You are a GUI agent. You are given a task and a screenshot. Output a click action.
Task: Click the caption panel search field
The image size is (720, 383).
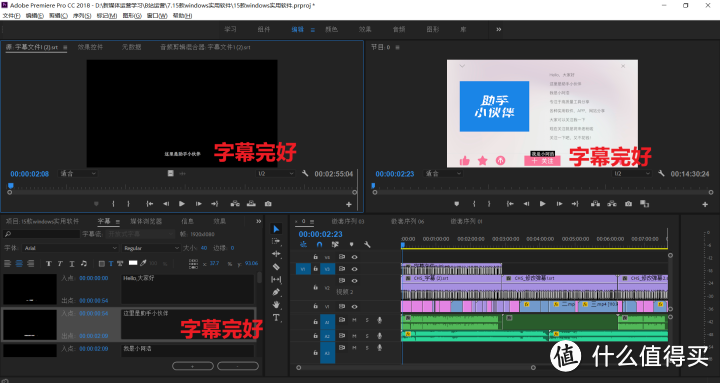click(42, 234)
